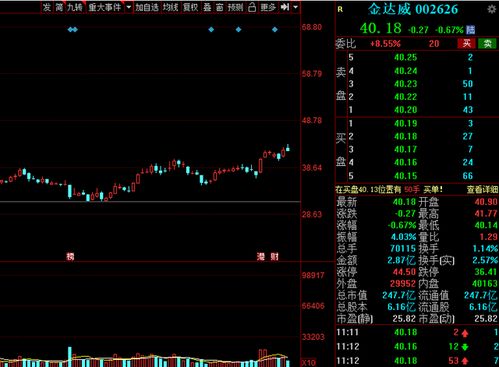Select 加自选 to add to watchlist
The height and width of the screenshot is (367, 499).
pos(147,7)
